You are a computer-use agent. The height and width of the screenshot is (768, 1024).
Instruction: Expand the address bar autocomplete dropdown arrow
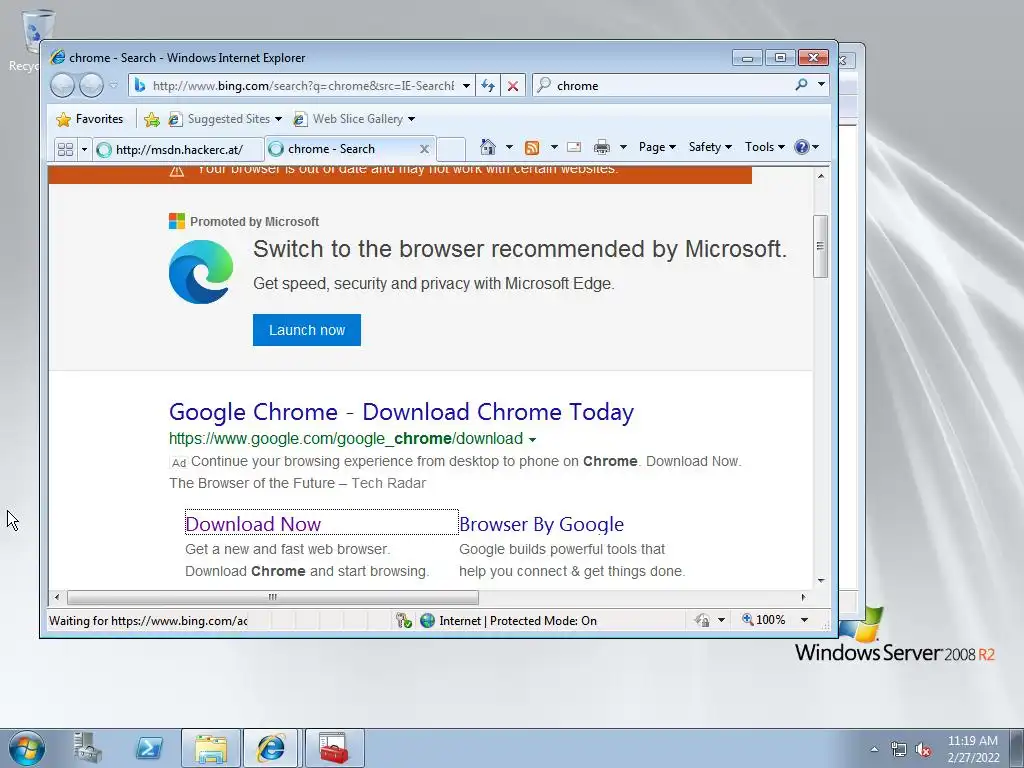click(x=466, y=86)
